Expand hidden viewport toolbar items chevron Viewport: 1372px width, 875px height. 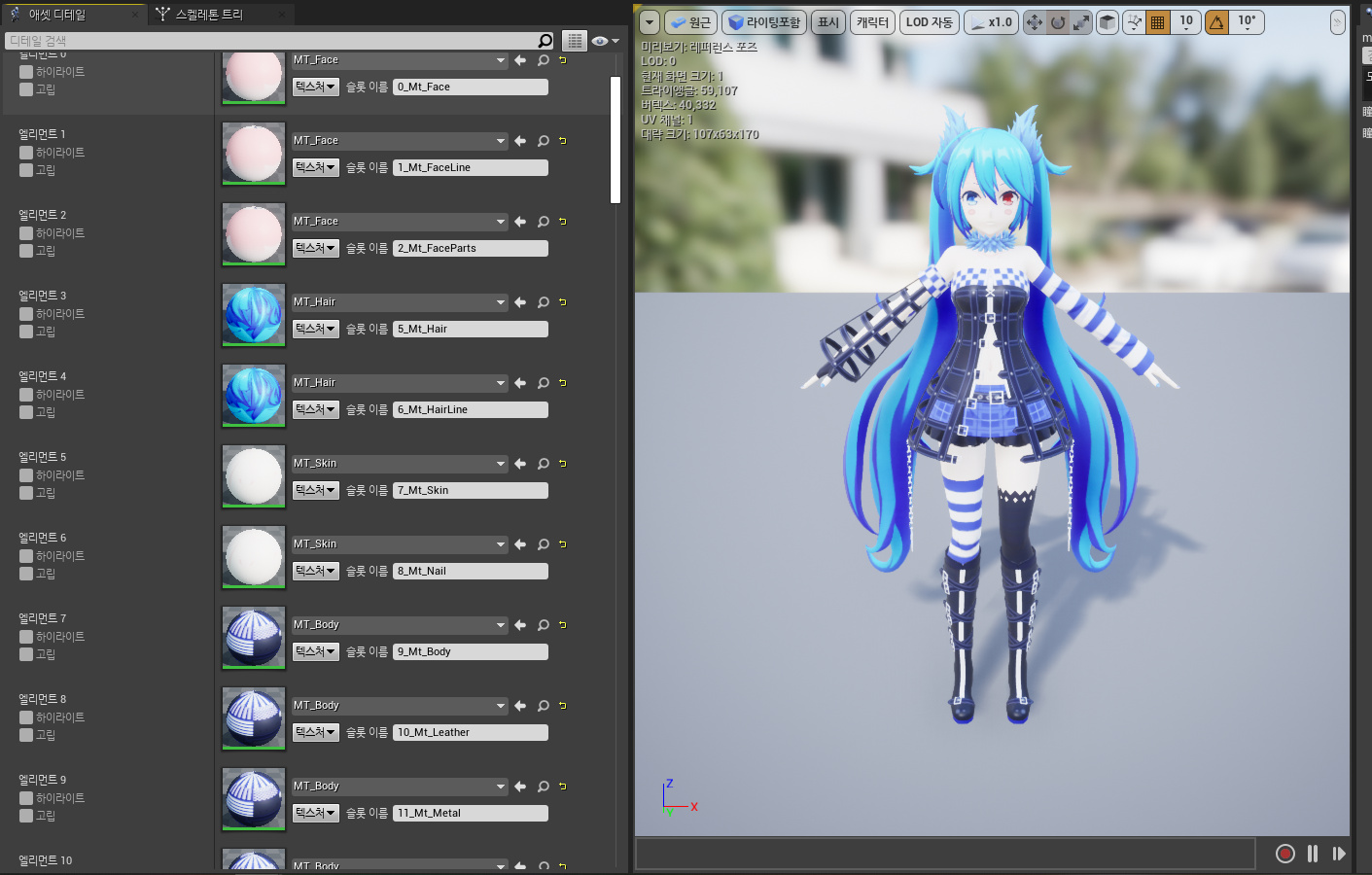click(1338, 22)
